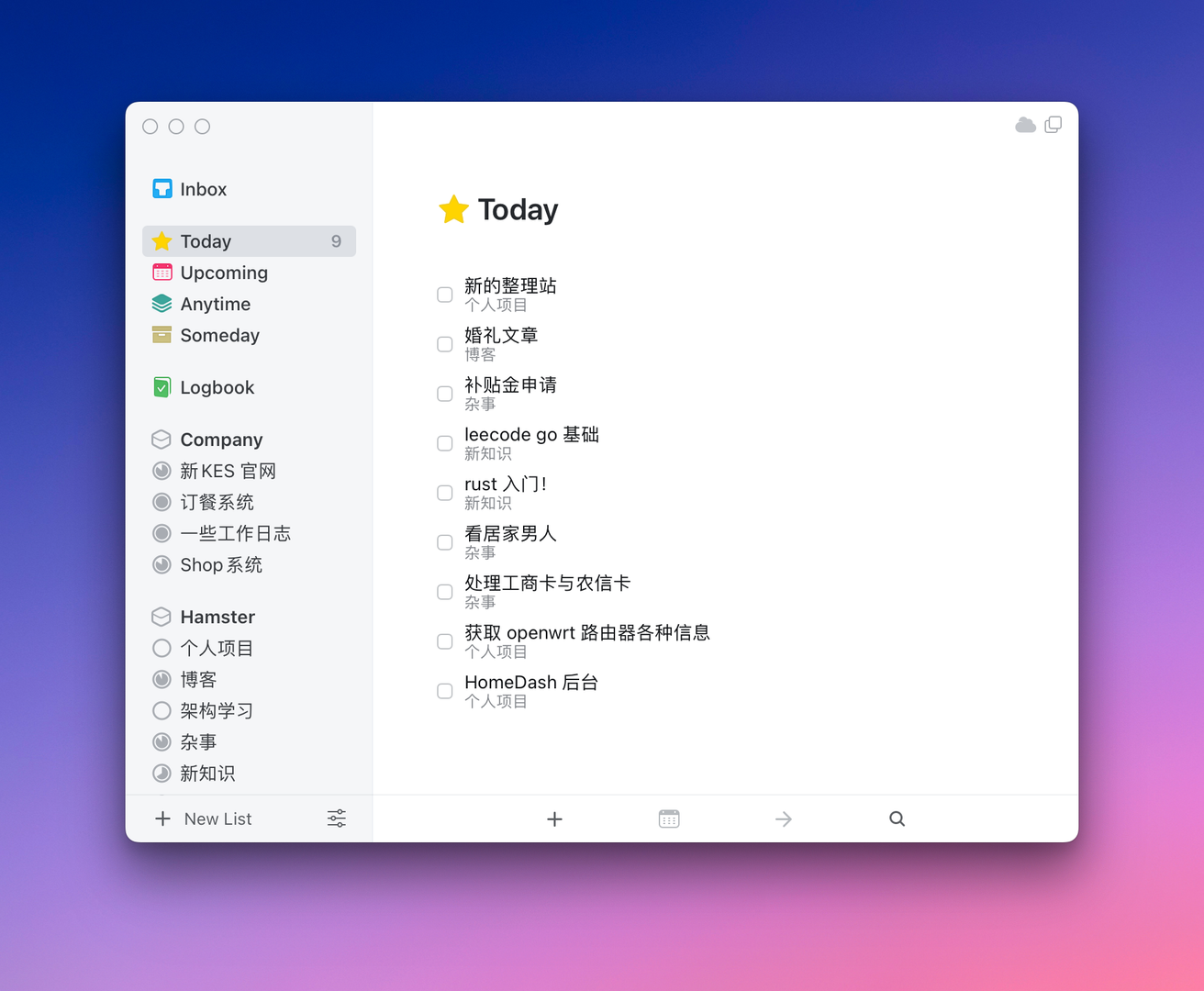
Task: Go to the Logbook list
Action: point(217,387)
